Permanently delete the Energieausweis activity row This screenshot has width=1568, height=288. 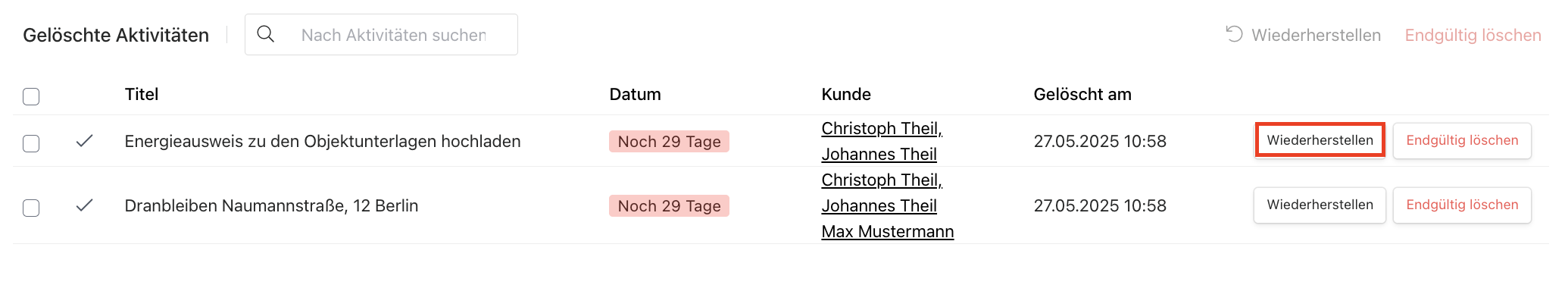1462,140
